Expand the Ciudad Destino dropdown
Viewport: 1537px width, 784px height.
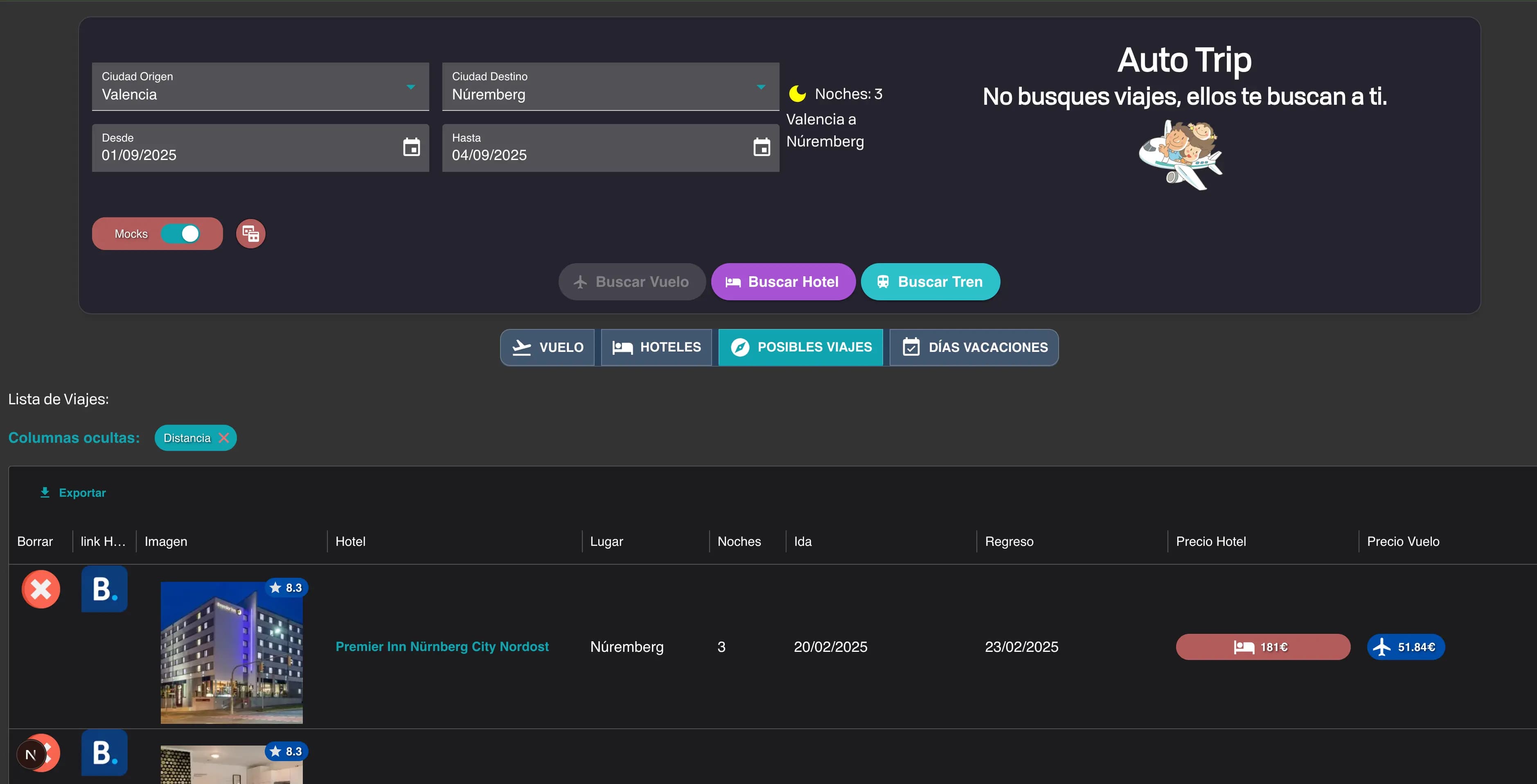coord(761,87)
